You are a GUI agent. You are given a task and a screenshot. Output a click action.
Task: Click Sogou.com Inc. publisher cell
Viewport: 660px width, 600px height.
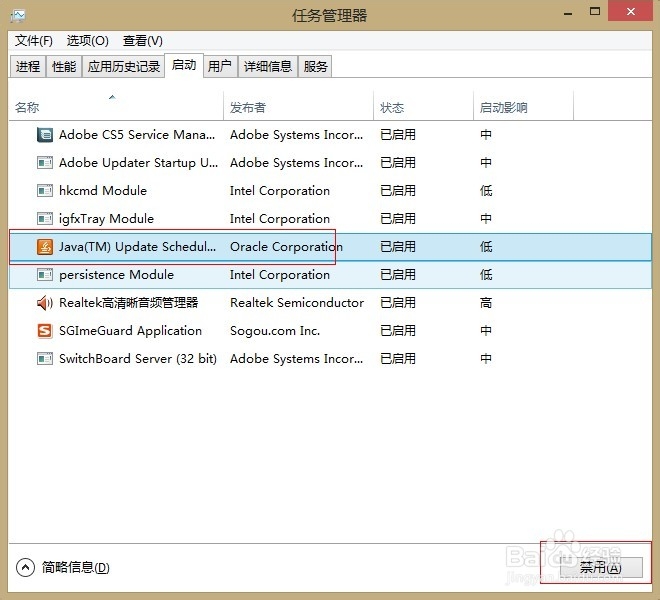(275, 331)
